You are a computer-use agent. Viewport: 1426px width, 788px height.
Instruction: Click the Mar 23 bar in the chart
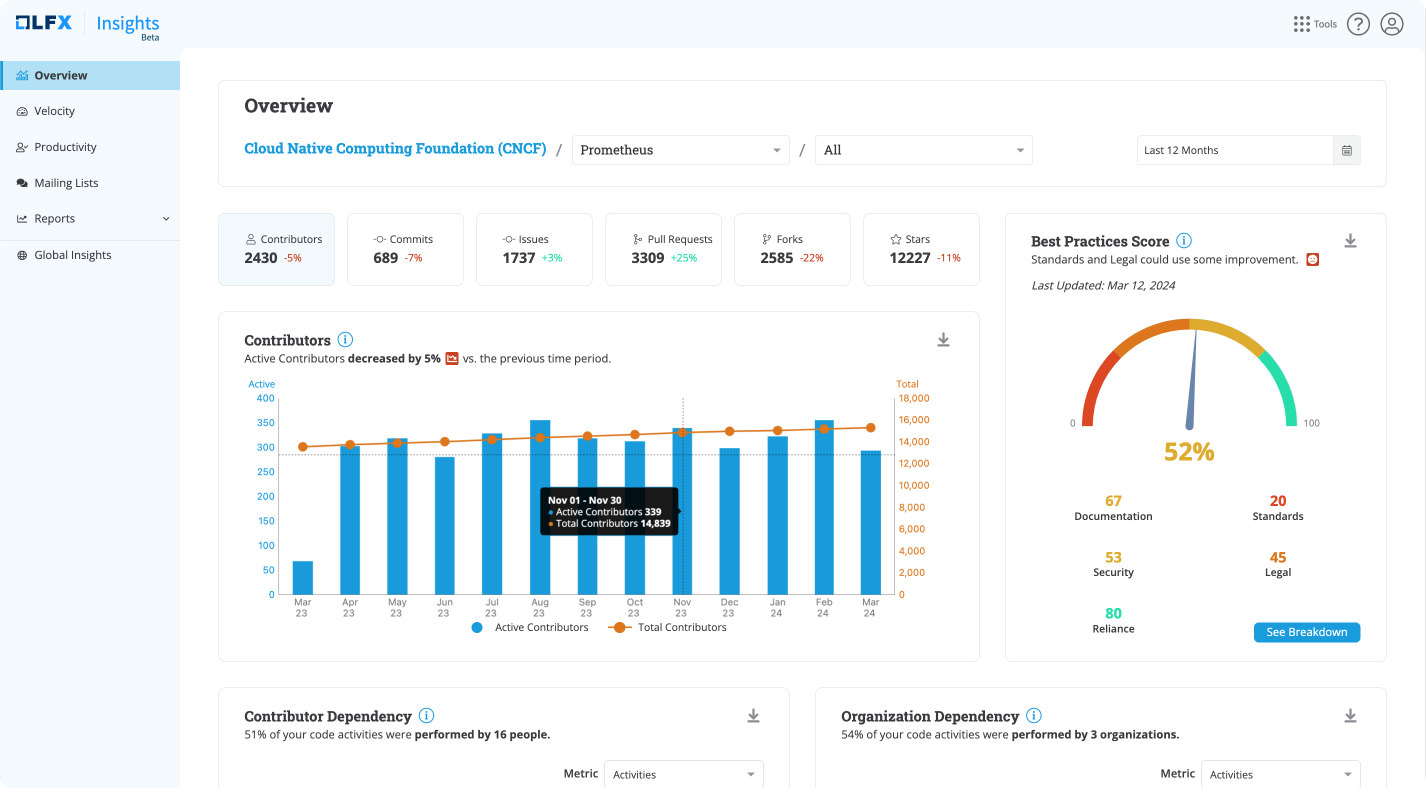(x=302, y=577)
